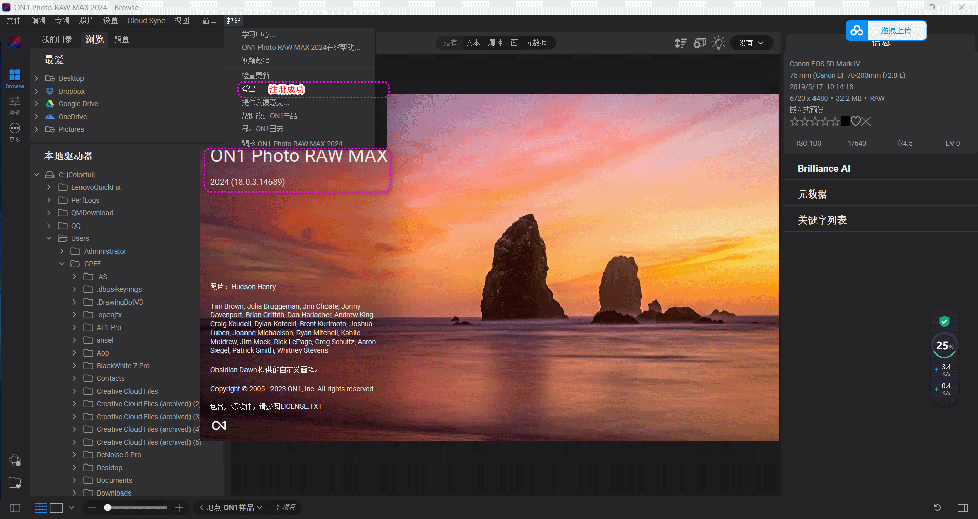Switch to grid view in bottom bar
The height and width of the screenshot is (519, 978).
click(x=41, y=508)
